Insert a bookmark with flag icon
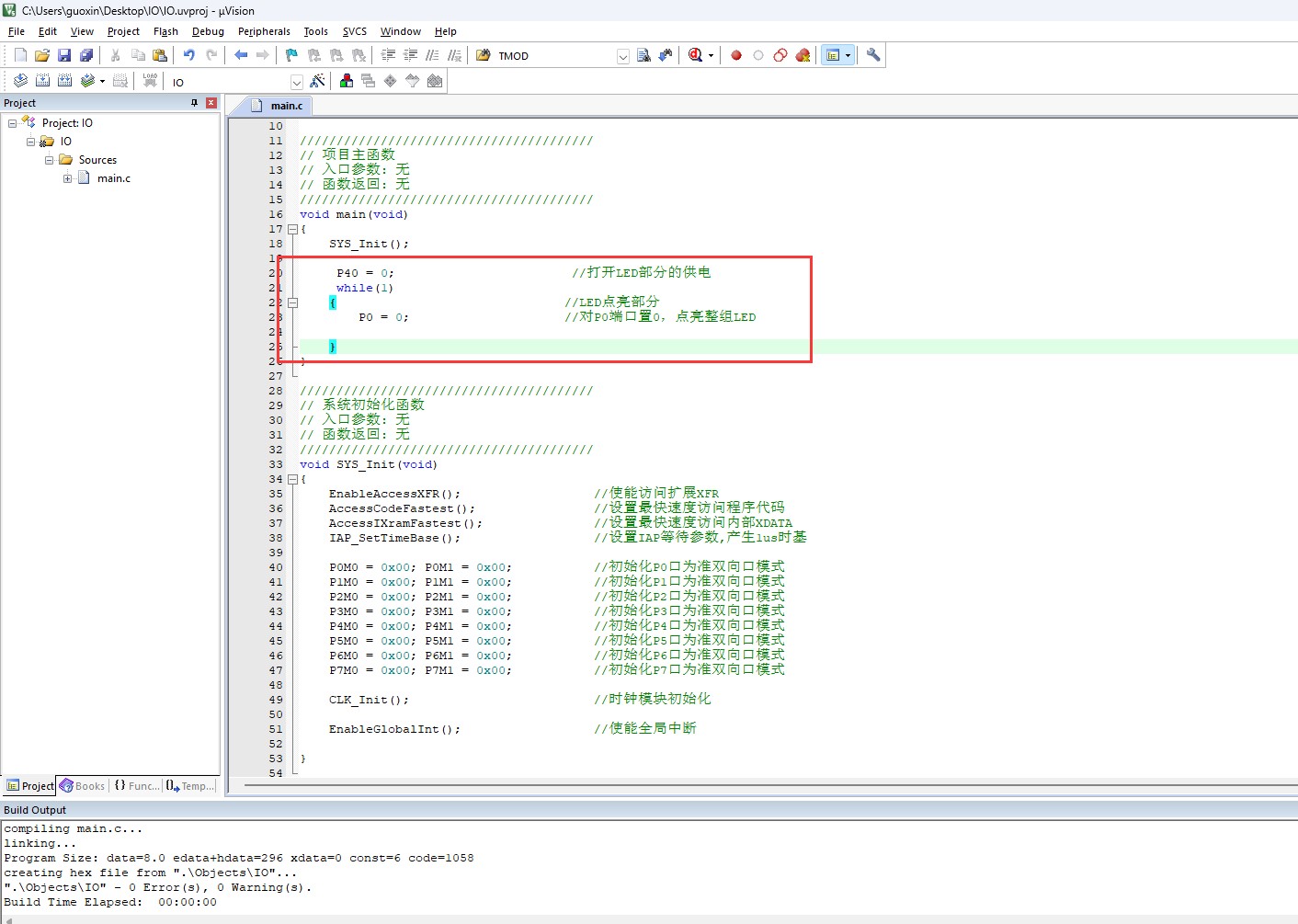 (291, 55)
